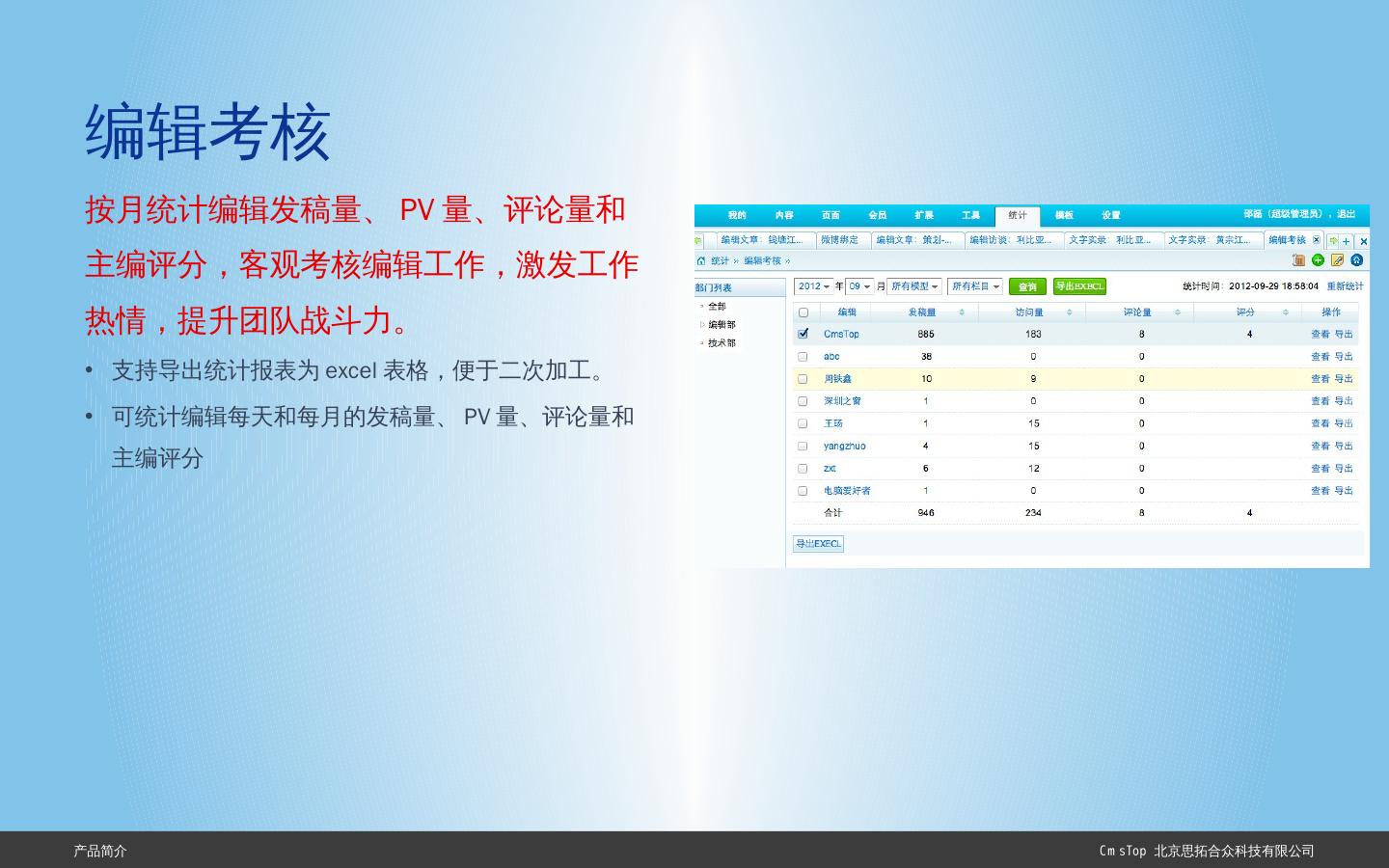Sort by 访问量 using its sort arrows
This screenshot has height=868, width=1389.
point(1070,312)
